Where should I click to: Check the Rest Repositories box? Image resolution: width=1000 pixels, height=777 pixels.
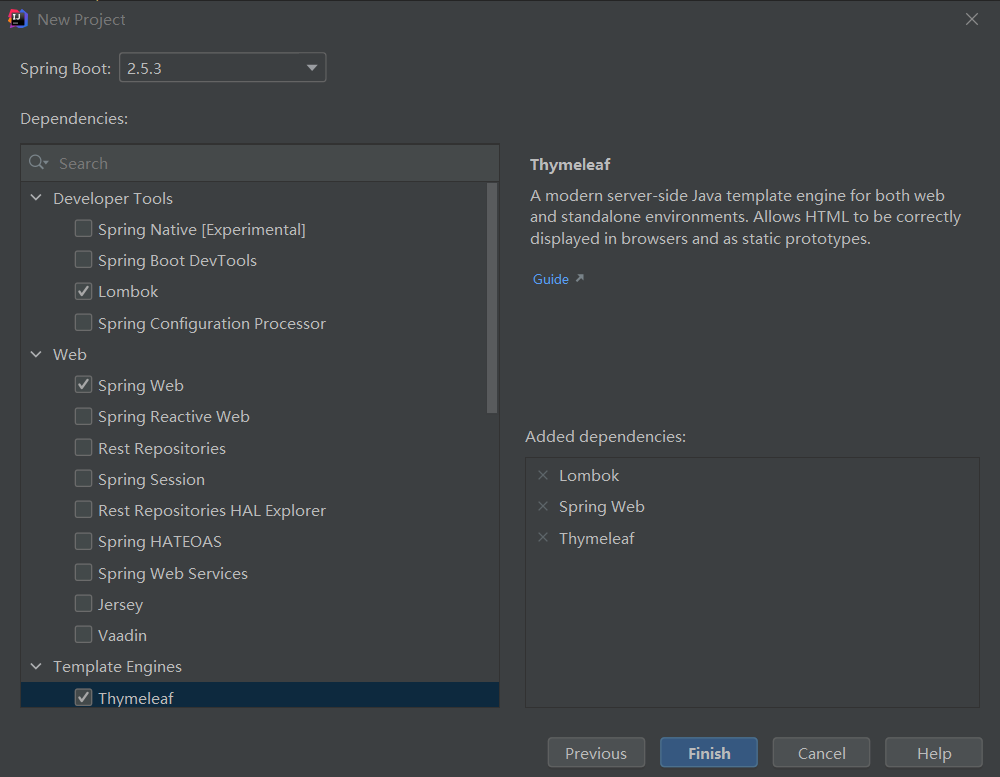pyautogui.click(x=83, y=447)
